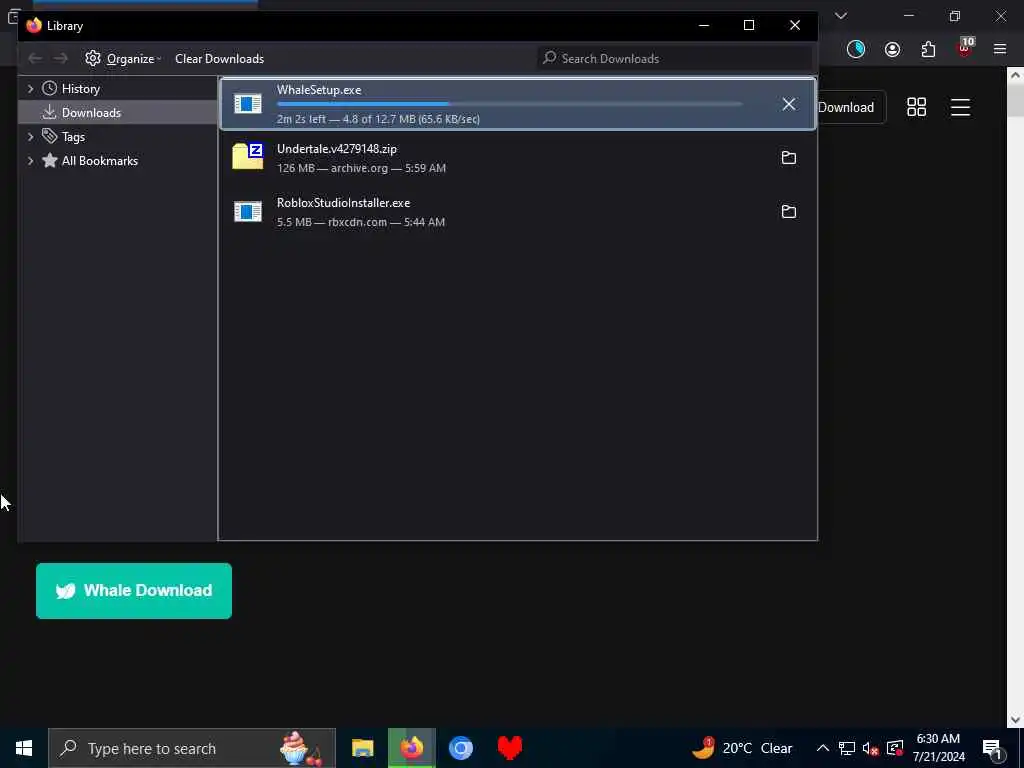Open the page's hamburger menu
This screenshot has height=768, width=1024.
tap(961, 107)
